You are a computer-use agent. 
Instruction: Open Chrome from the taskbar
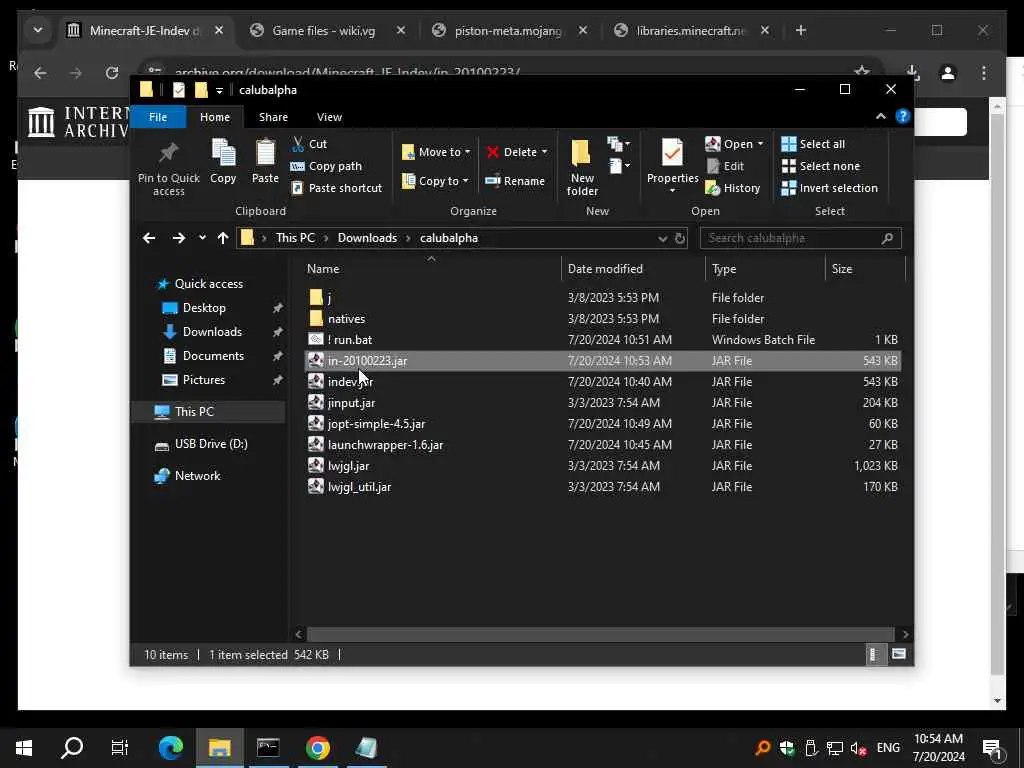[317, 748]
